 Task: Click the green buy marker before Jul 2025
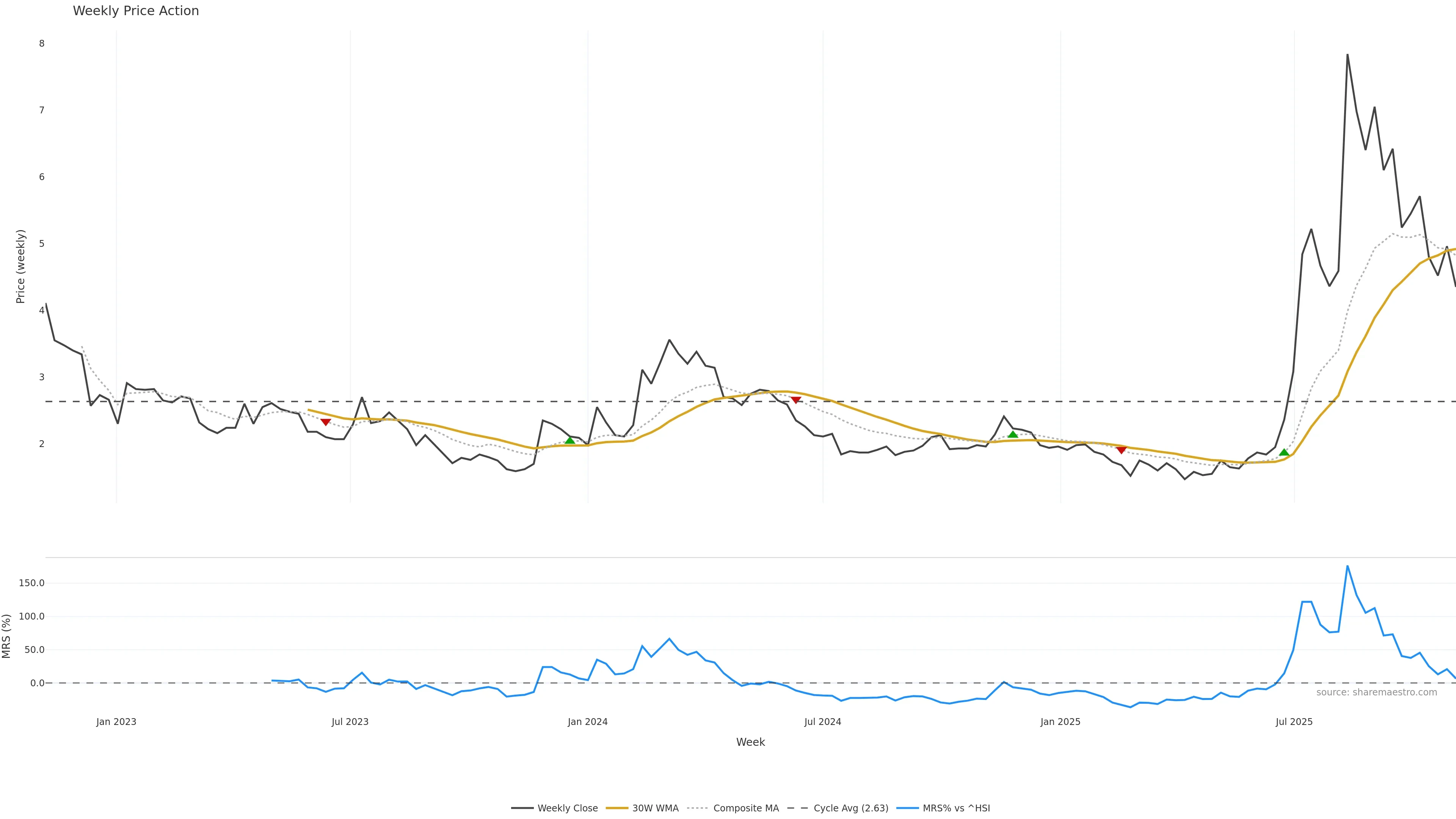point(1284,452)
